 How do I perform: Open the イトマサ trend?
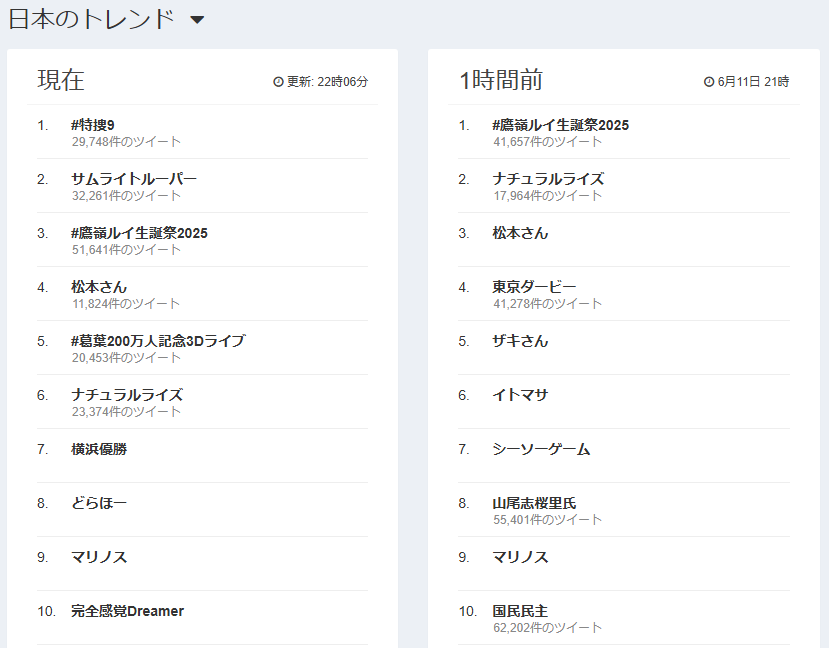(x=520, y=395)
